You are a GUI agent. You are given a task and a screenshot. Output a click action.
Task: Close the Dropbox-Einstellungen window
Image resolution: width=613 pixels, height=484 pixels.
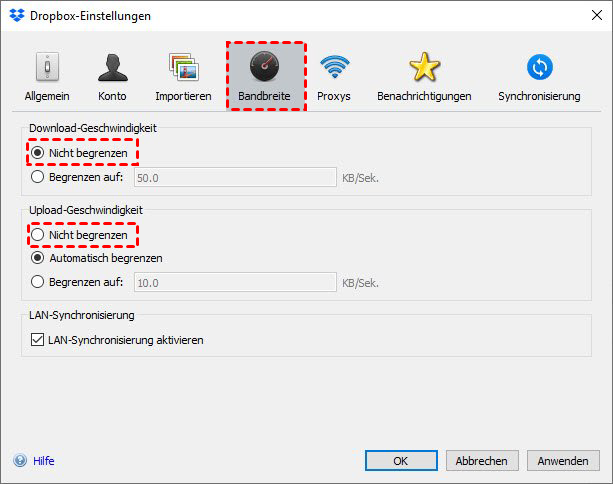tap(597, 15)
